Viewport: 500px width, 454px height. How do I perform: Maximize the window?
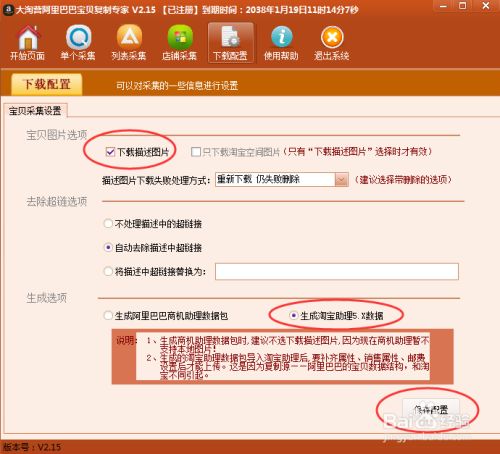[463, 6]
